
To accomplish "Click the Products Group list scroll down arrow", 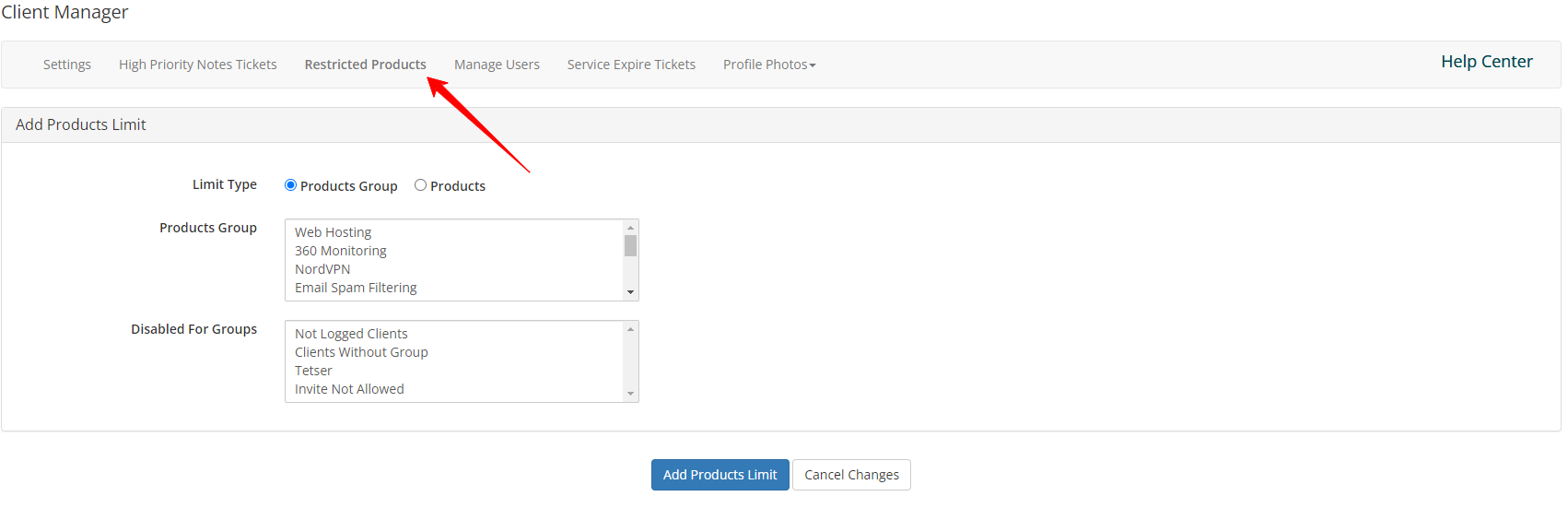I will click(630, 292).
